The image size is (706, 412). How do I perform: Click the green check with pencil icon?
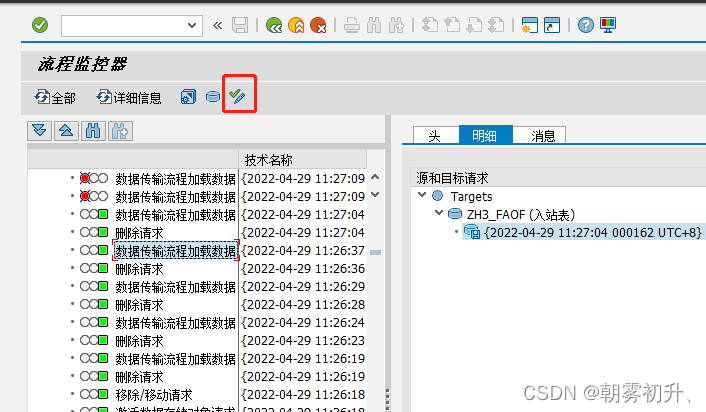coord(237,96)
